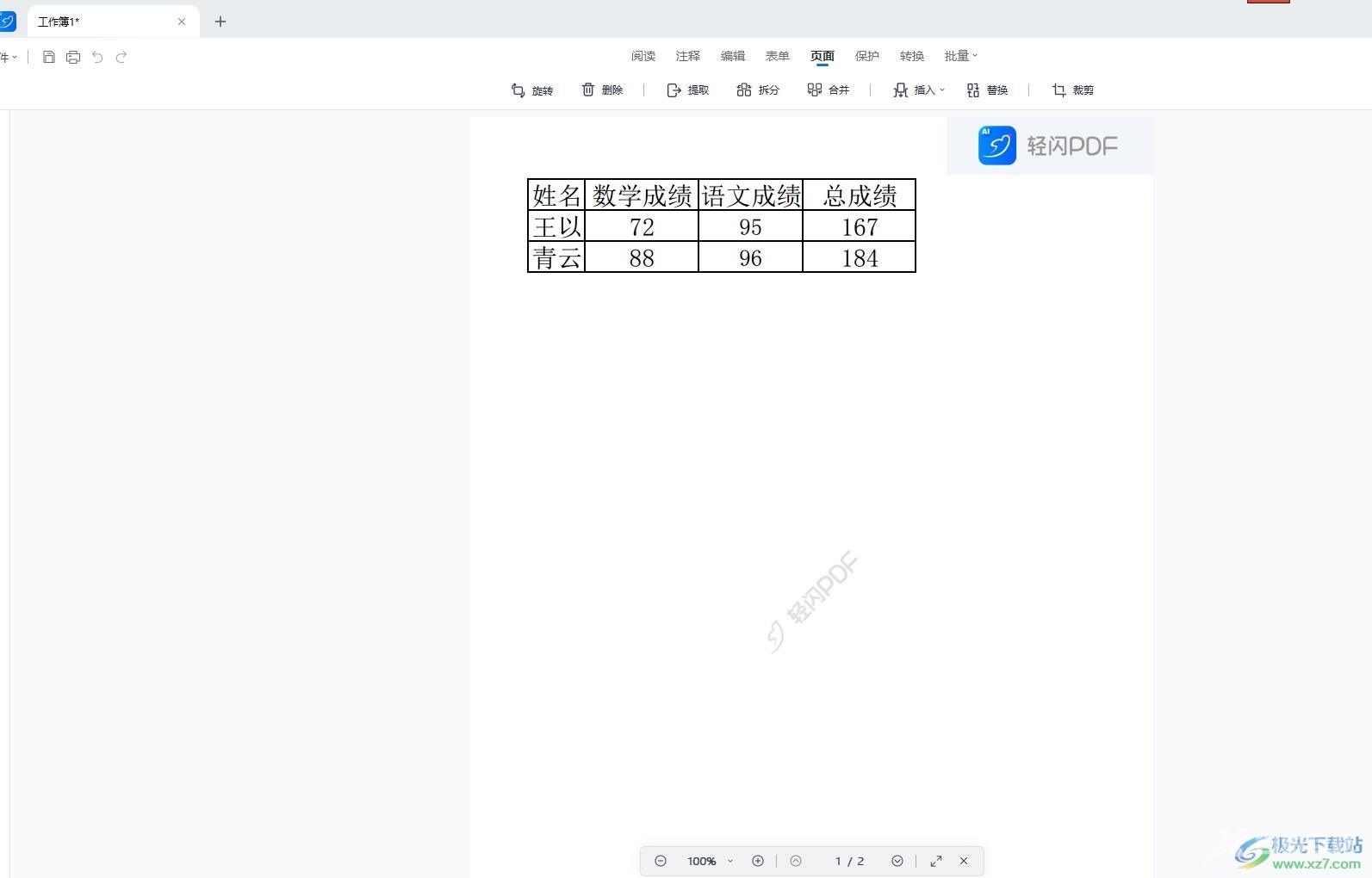This screenshot has width=1372, height=878.
Task: Click the name cell 青云
Action: 556,257
